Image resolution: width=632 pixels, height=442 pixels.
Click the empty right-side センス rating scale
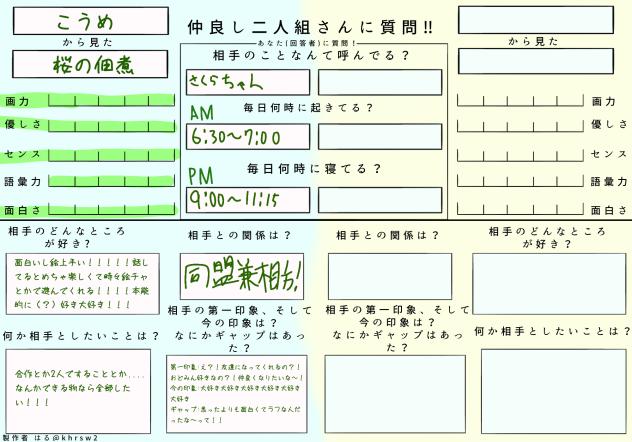tap(520, 155)
